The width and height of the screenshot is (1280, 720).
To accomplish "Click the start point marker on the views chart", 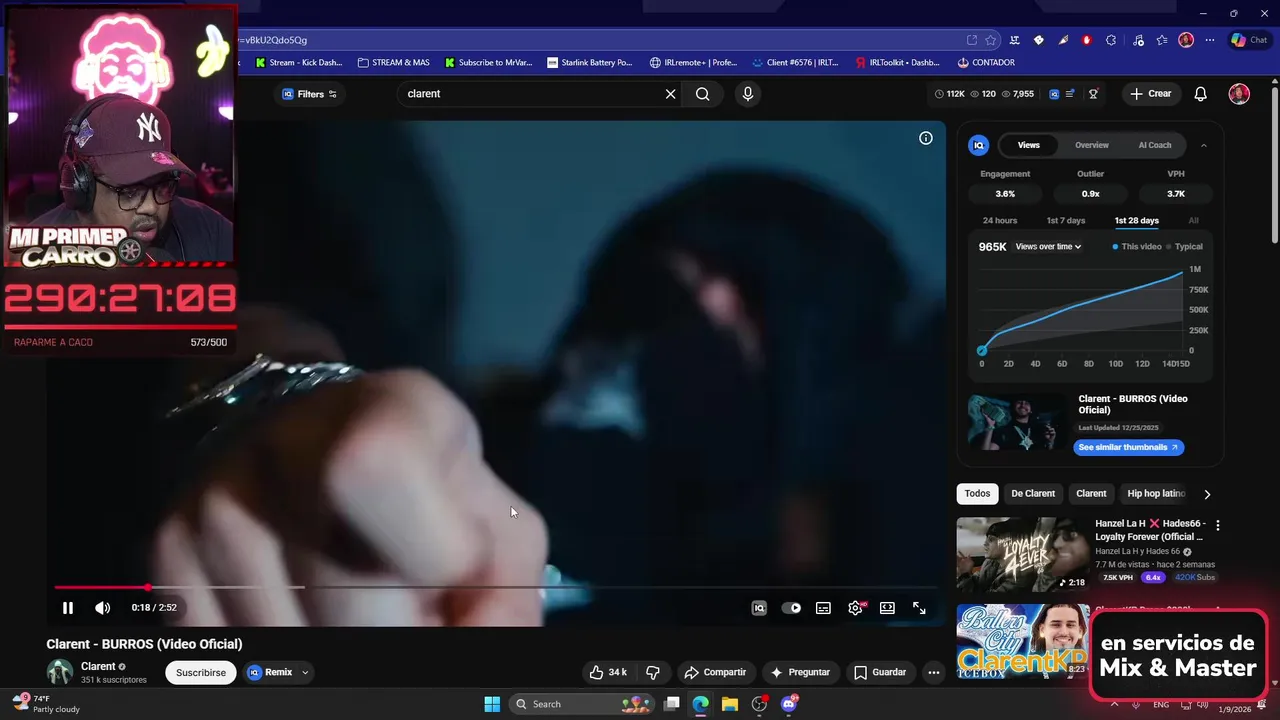I will [x=982, y=351].
